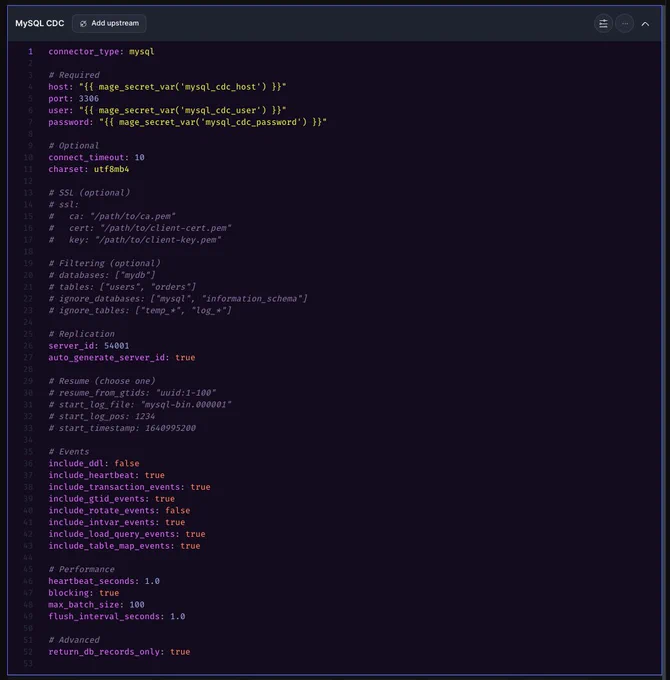Click the auto_generate_server_id: true line
The width and height of the screenshot is (670, 680).
pos(121,357)
